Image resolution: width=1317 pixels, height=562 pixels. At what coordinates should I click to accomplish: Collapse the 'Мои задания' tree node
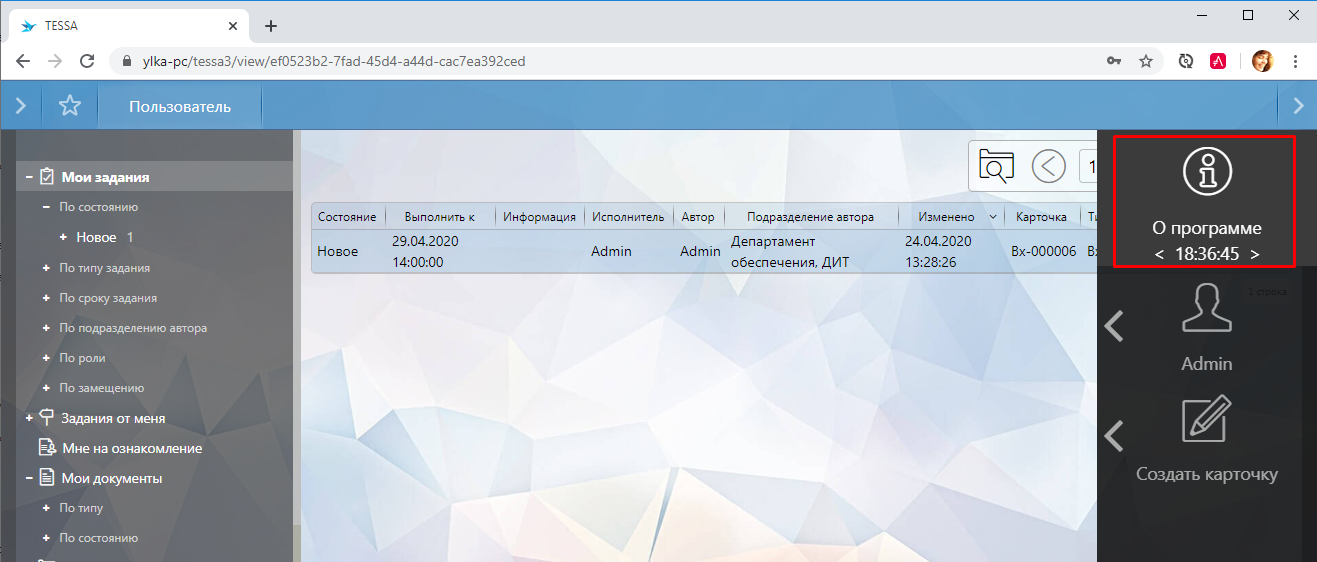pyautogui.click(x=30, y=177)
